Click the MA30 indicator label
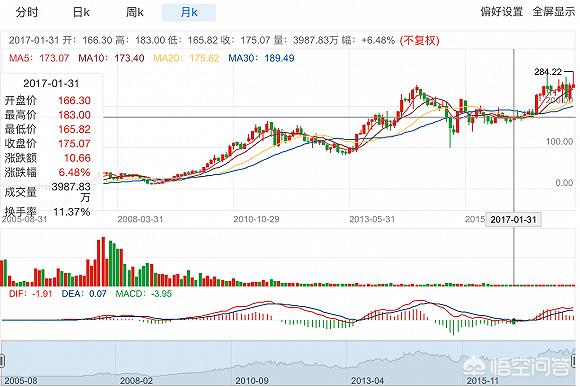 pos(261,58)
